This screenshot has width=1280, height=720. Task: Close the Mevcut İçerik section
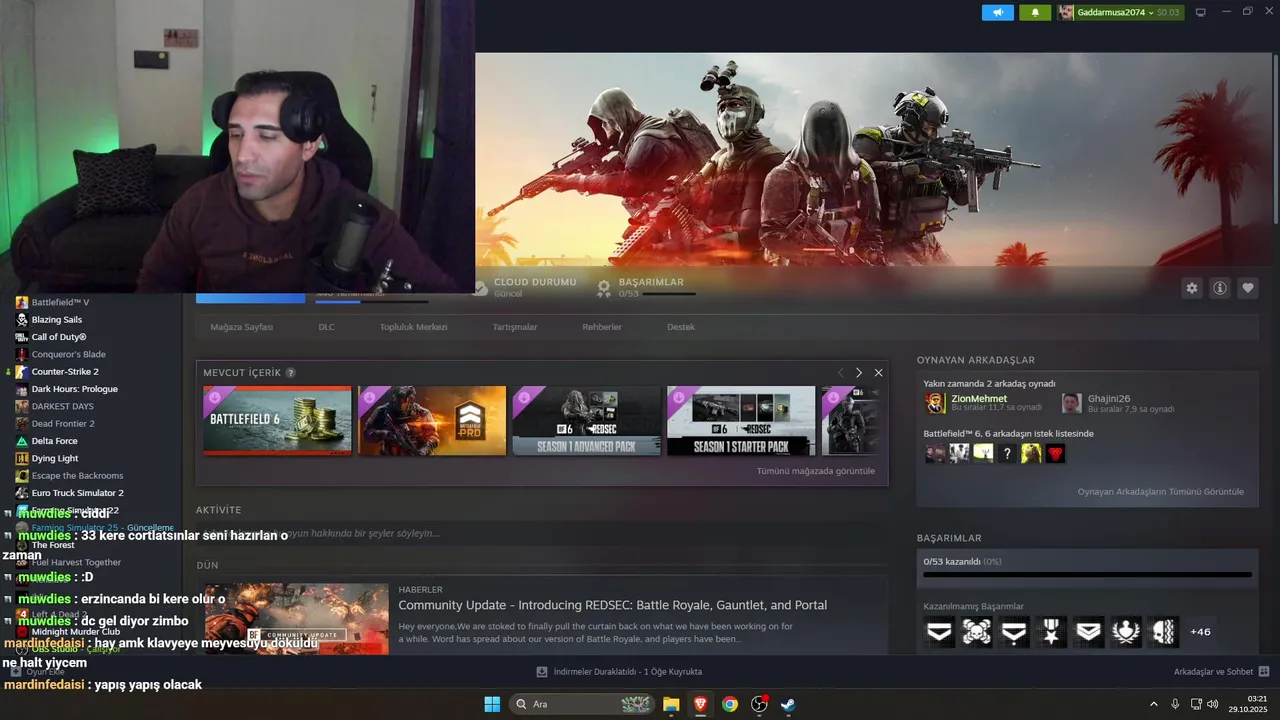(878, 373)
